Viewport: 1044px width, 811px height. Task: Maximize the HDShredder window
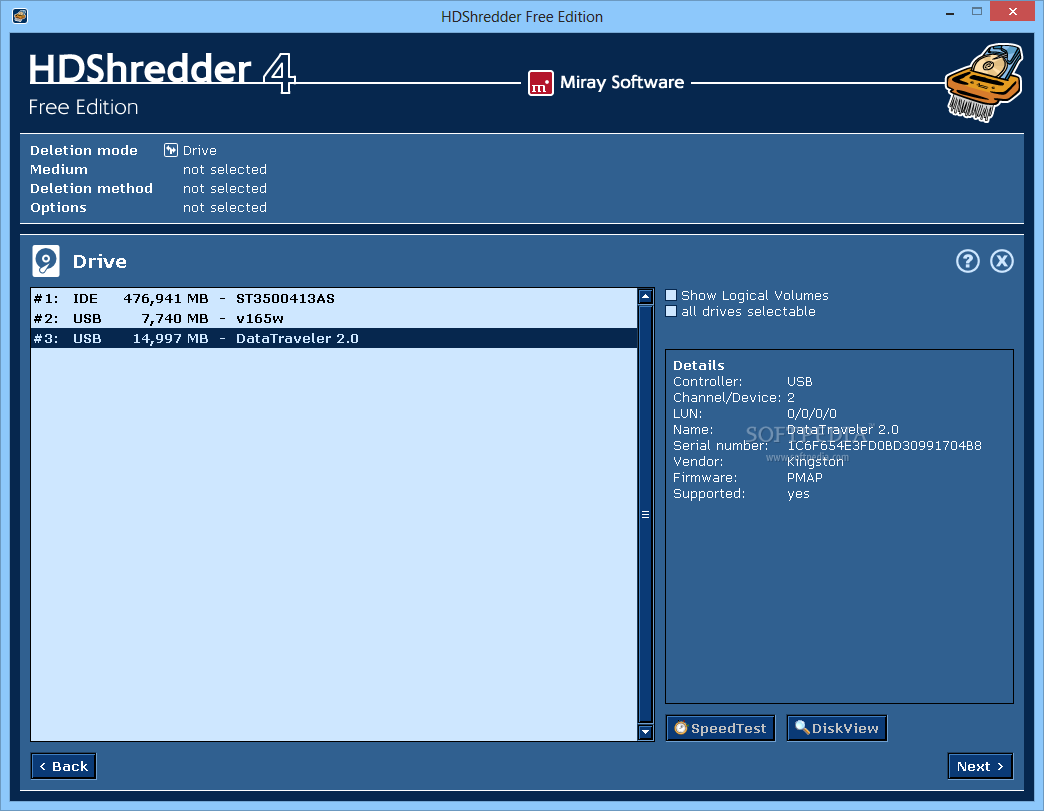pyautogui.click(x=977, y=11)
